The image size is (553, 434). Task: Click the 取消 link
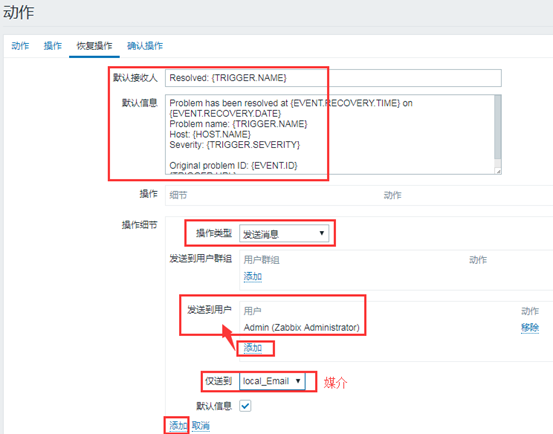[x=201, y=426]
